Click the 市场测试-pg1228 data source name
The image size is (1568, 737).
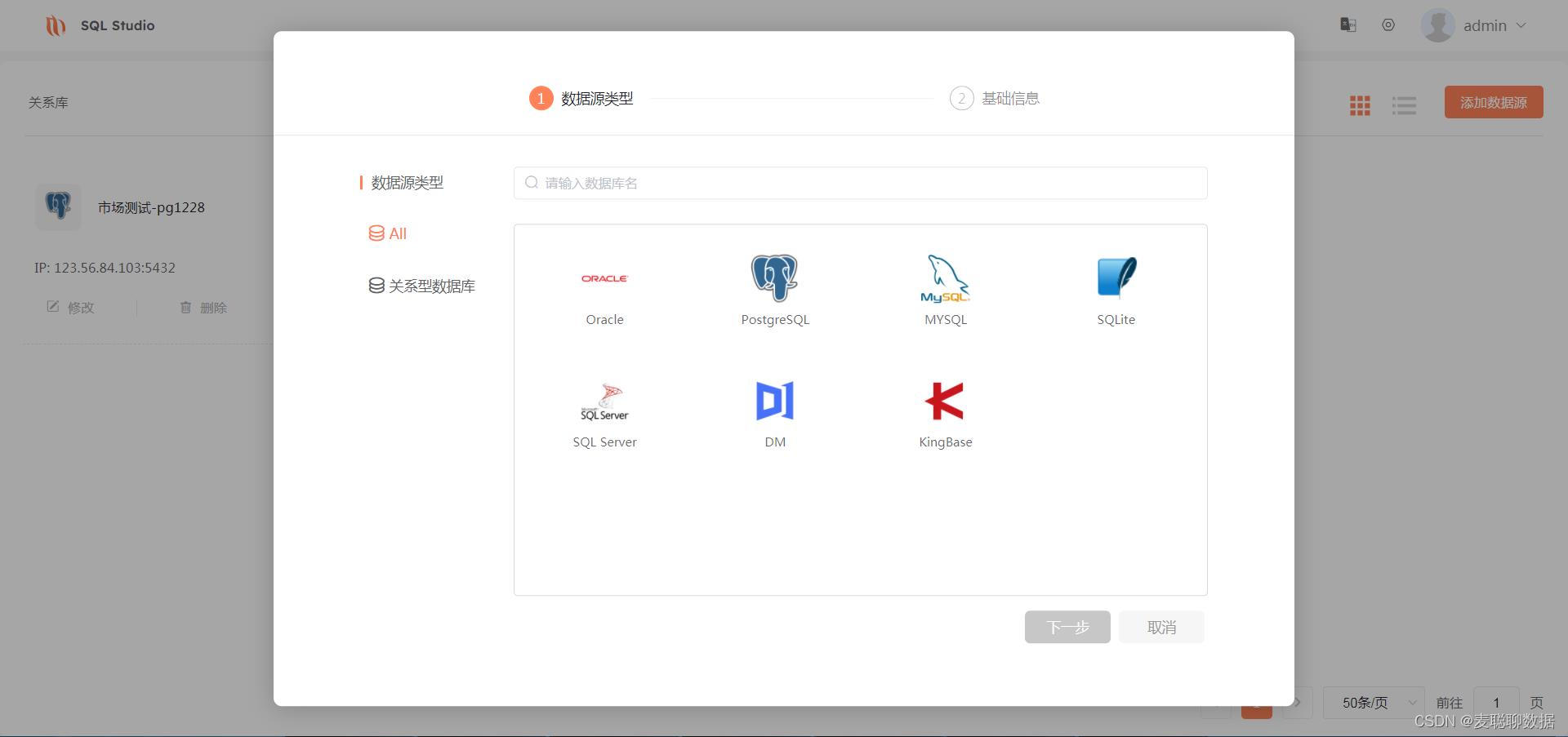pyautogui.click(x=151, y=207)
